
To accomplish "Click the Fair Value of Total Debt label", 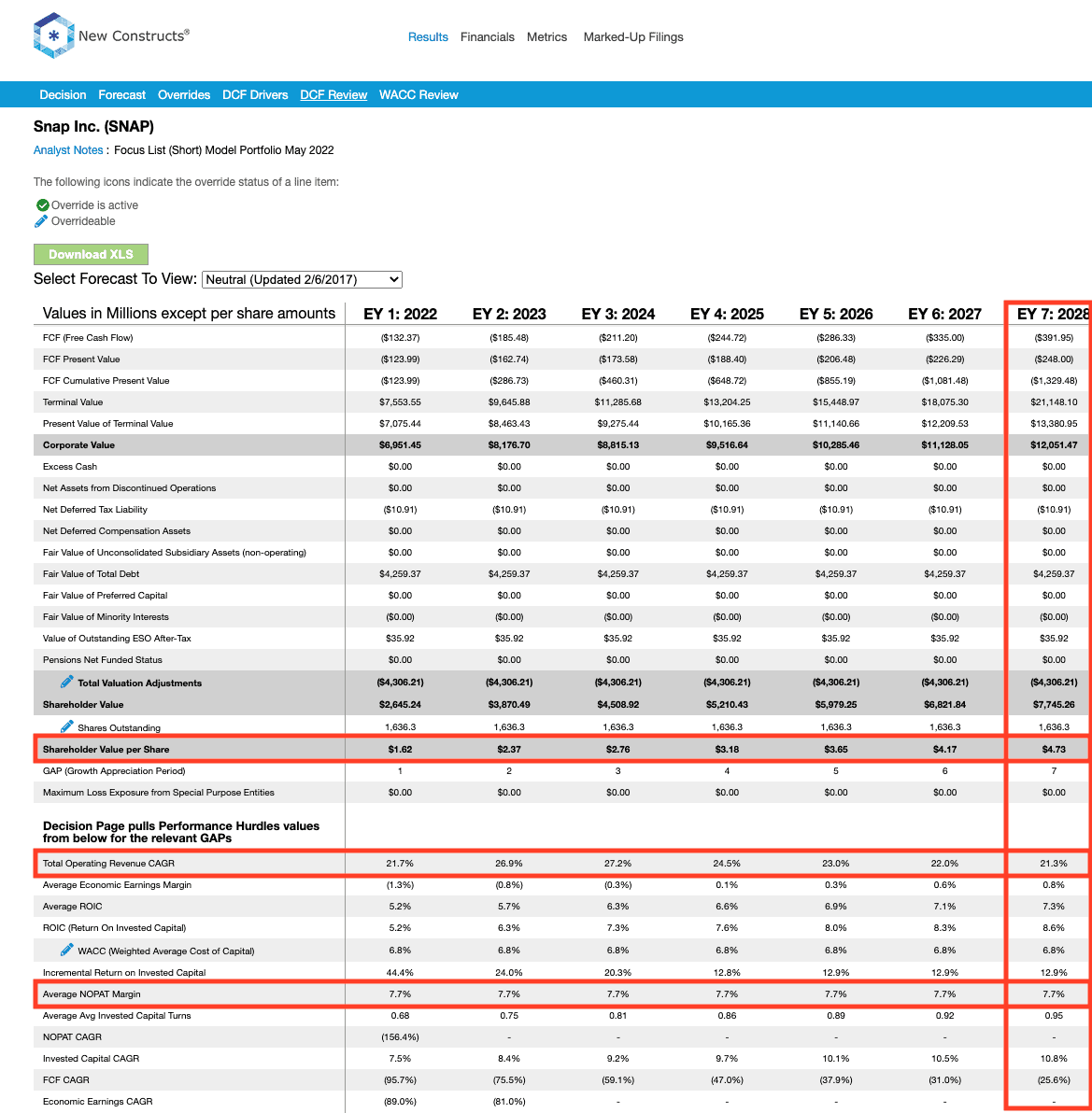I will (x=91, y=573).
